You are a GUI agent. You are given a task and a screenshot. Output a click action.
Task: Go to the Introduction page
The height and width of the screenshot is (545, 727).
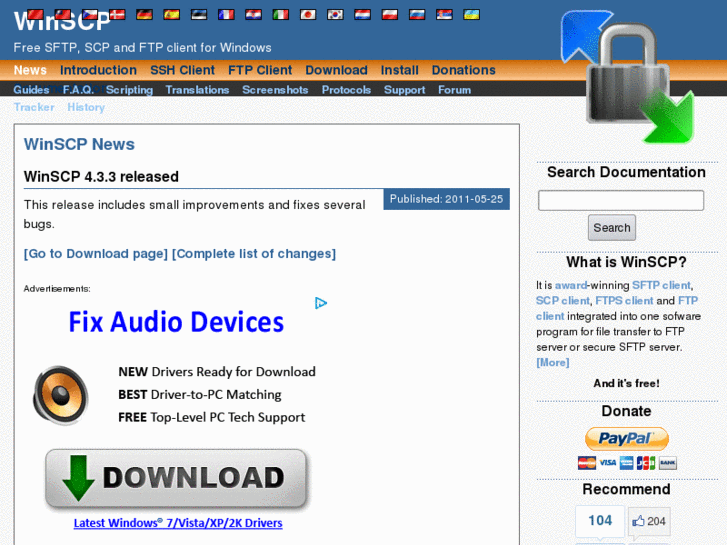(x=98, y=70)
